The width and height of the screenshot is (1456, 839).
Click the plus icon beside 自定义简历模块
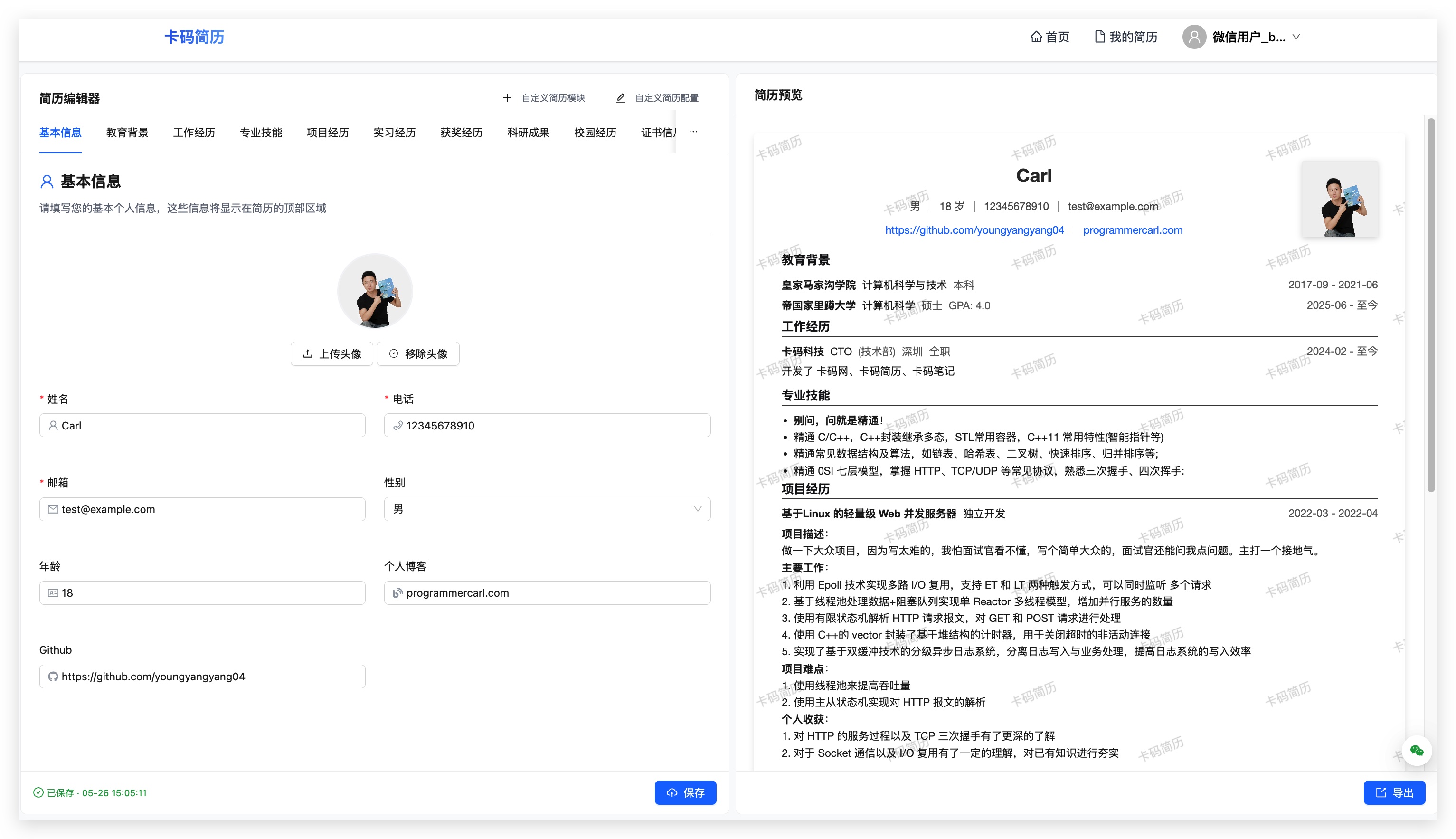[507, 97]
